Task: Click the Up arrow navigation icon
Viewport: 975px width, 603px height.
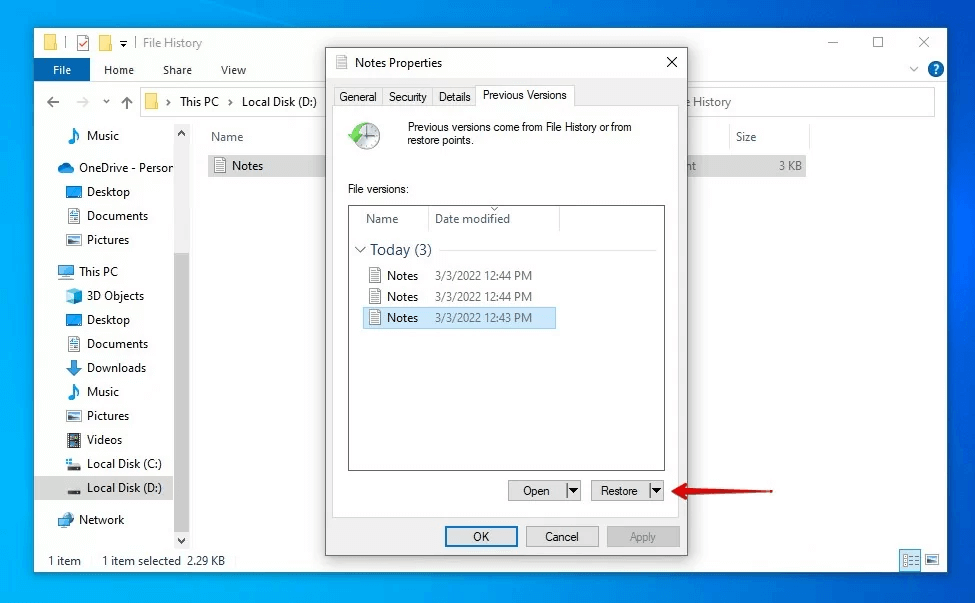Action: pyautogui.click(x=127, y=102)
